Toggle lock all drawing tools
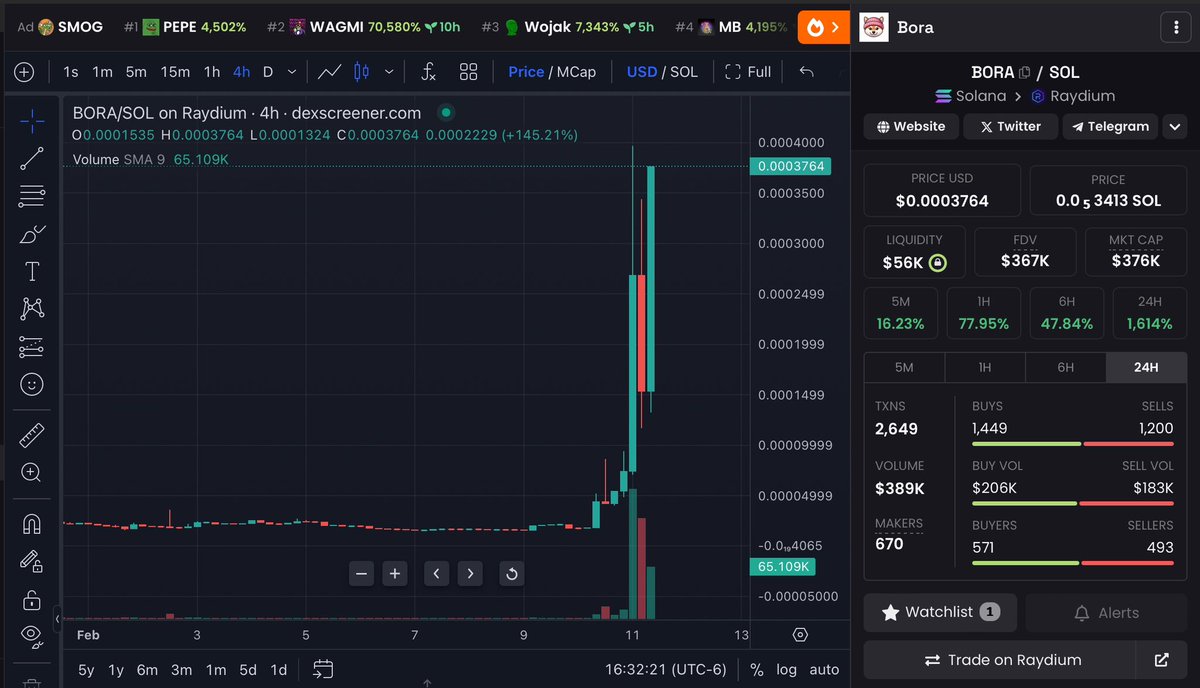The width and height of the screenshot is (1200, 688). pos(32,599)
